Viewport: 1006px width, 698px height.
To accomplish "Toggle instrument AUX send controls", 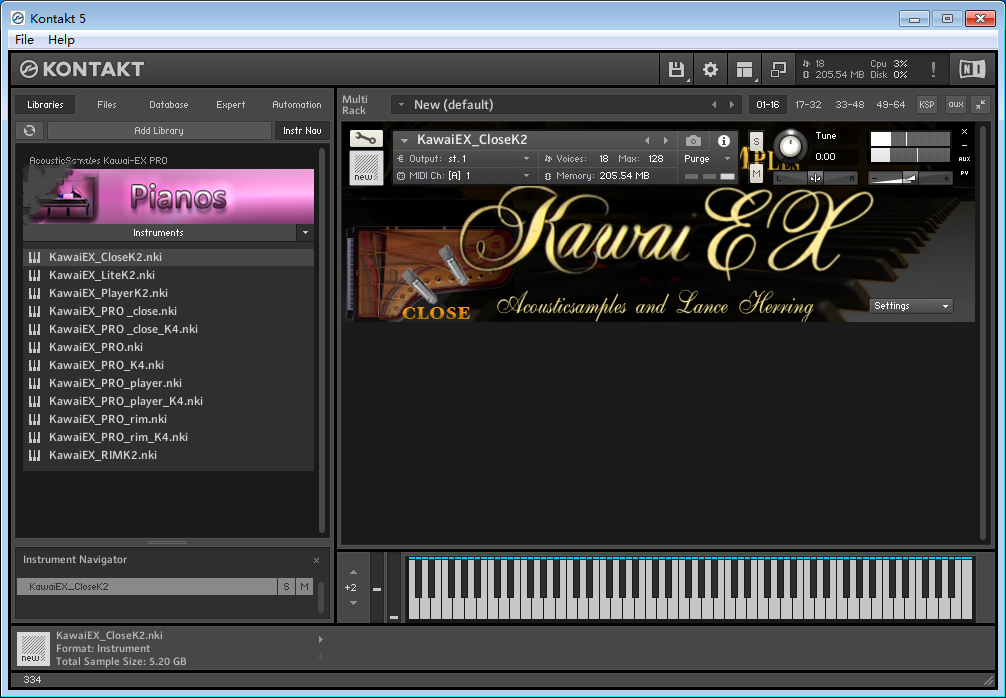I will coord(964,159).
